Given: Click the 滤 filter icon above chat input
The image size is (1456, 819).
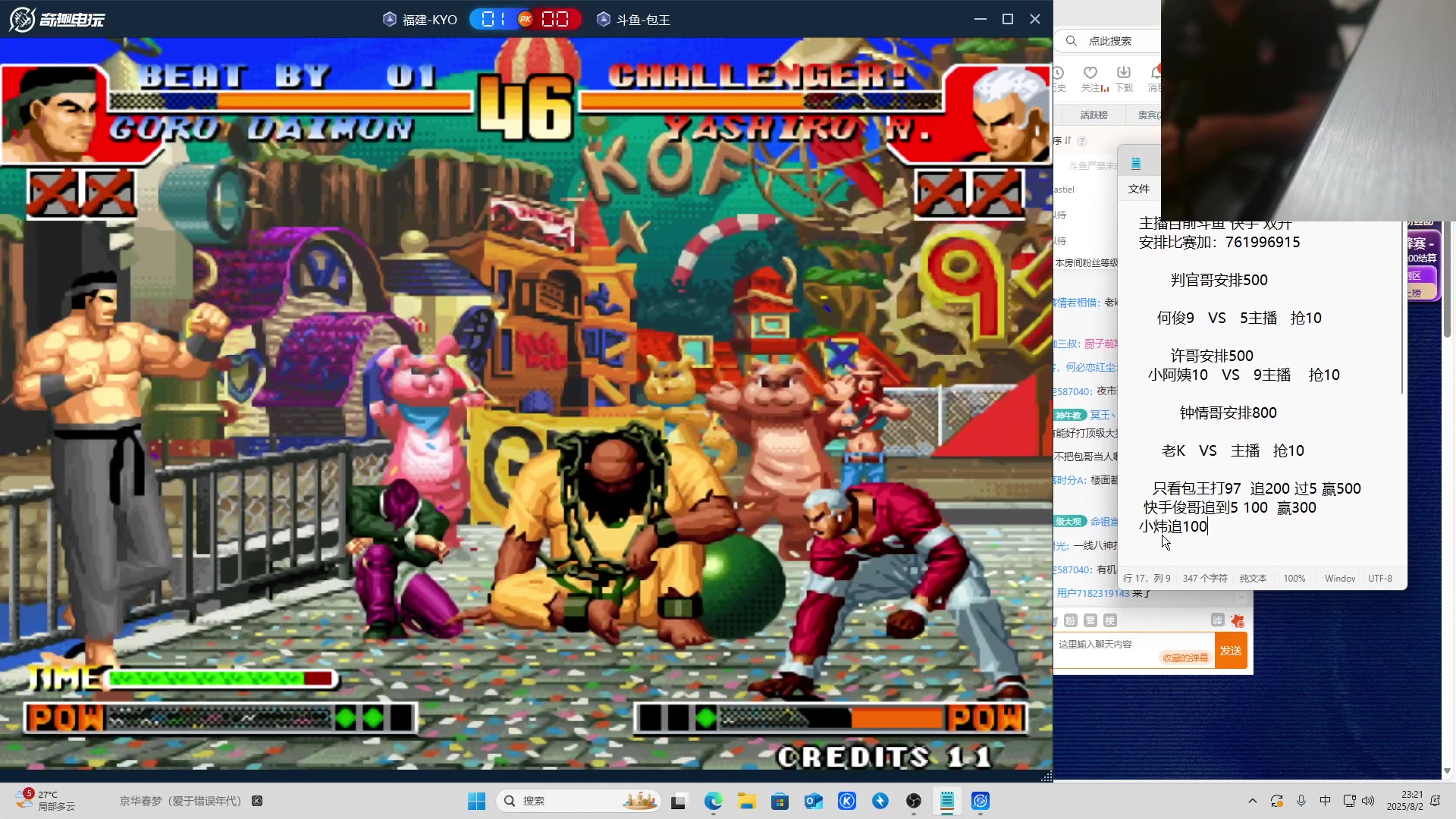Looking at the screenshot, I should 1217,620.
